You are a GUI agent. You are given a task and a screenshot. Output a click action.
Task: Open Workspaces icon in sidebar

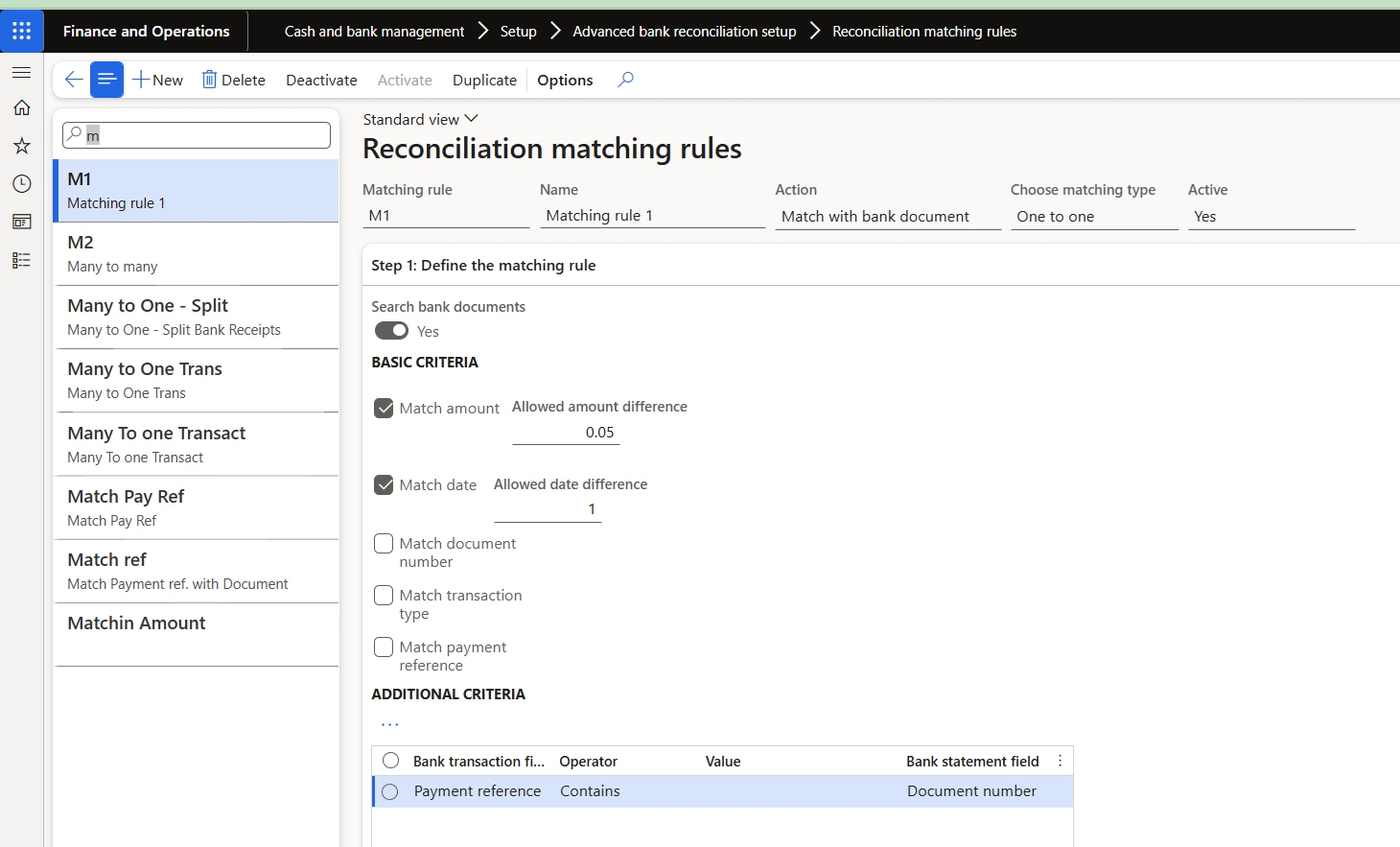point(22,222)
